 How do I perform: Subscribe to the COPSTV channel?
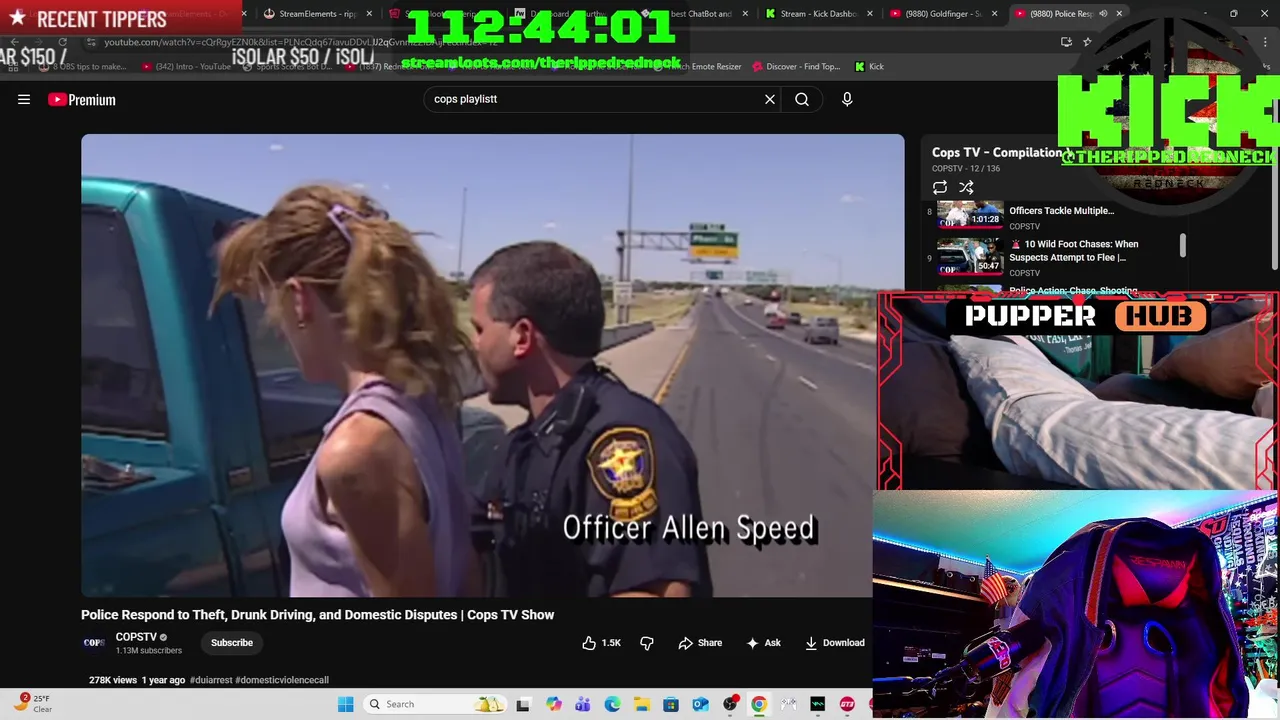232,643
